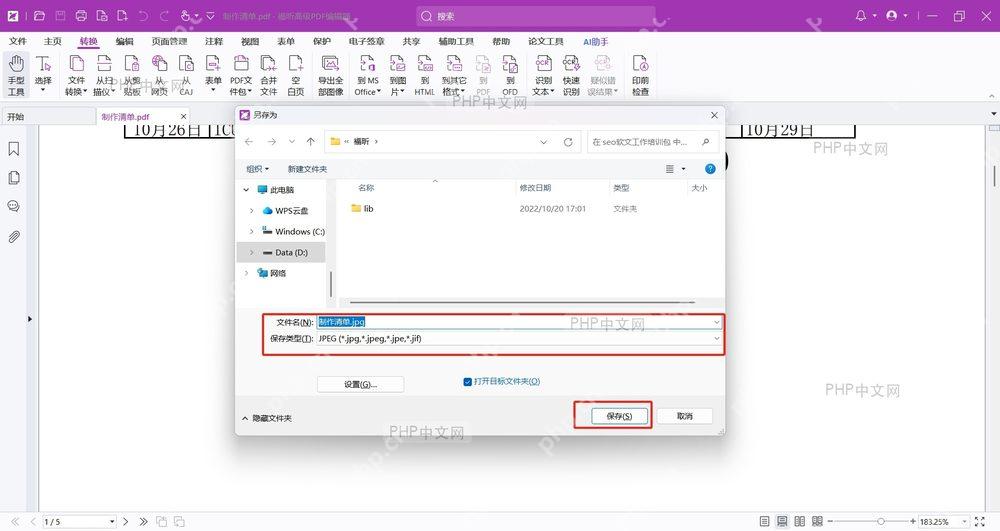Expand the WPS cloud drive tree node
This screenshot has width=1000, height=531.
point(251,210)
